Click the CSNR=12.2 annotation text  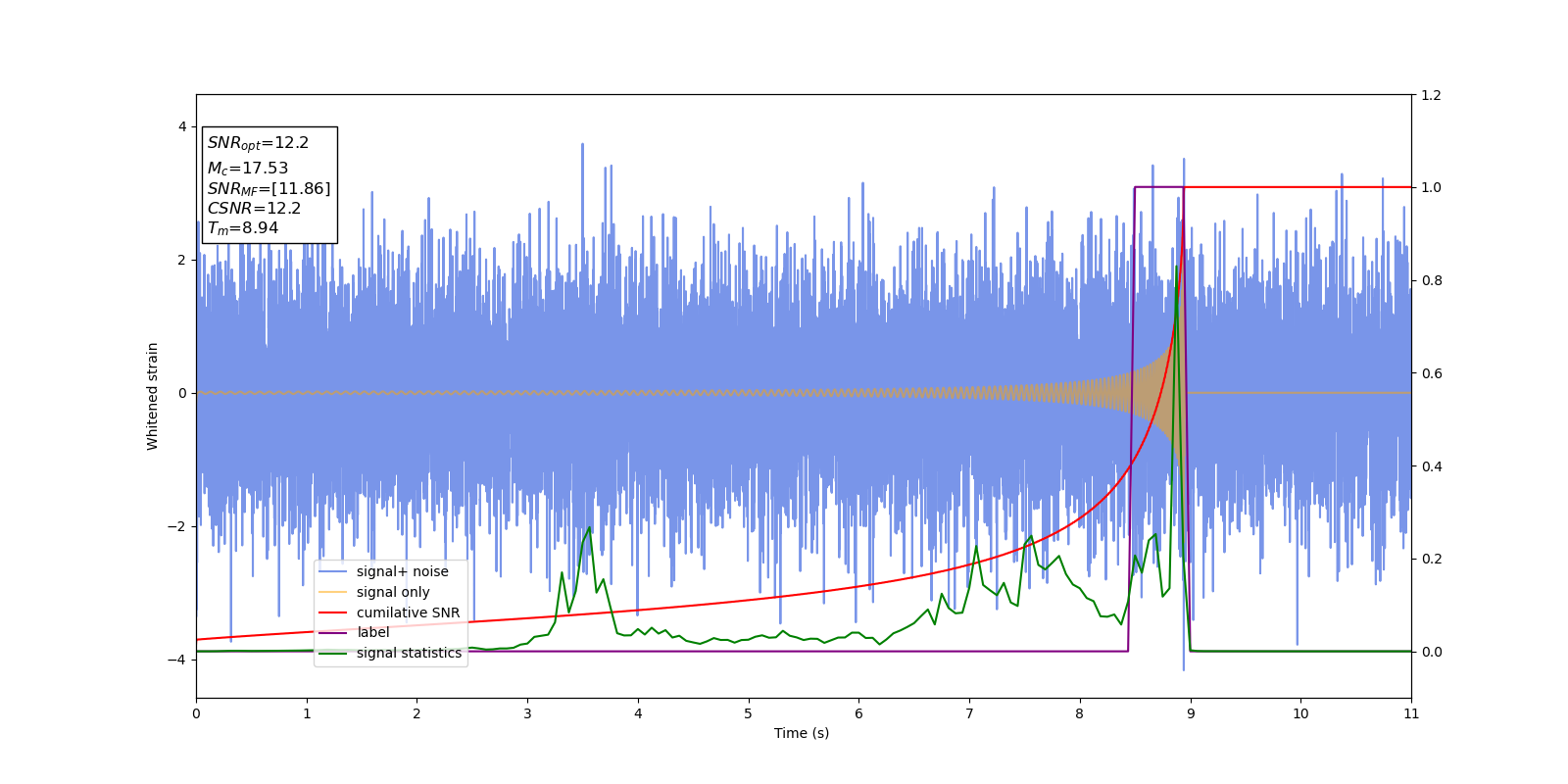[254, 208]
